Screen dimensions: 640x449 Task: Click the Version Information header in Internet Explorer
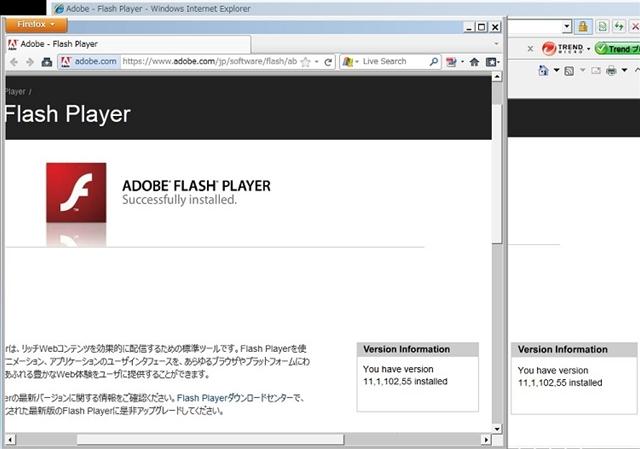coord(574,350)
